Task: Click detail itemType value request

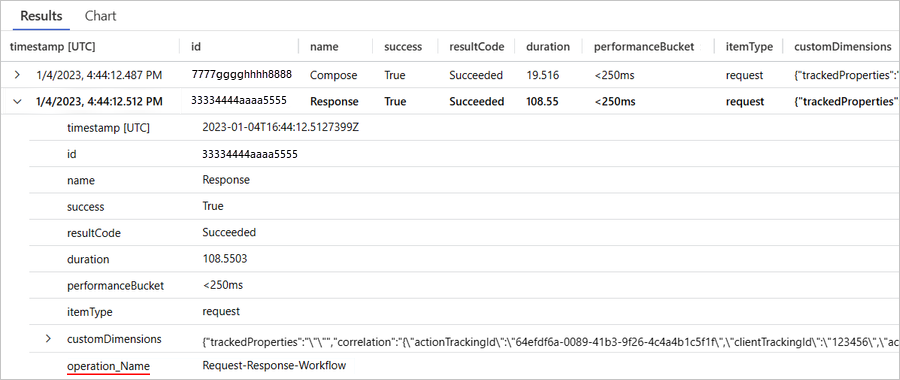Action: coord(221,312)
